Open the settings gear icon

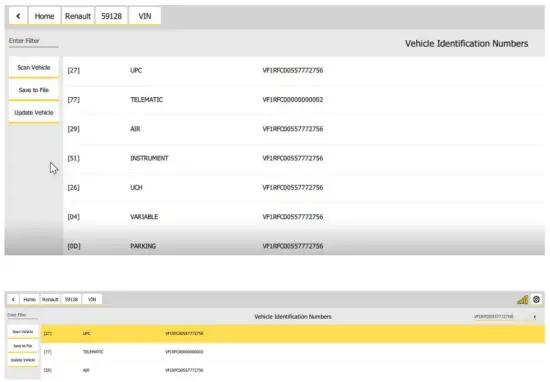tap(536, 299)
